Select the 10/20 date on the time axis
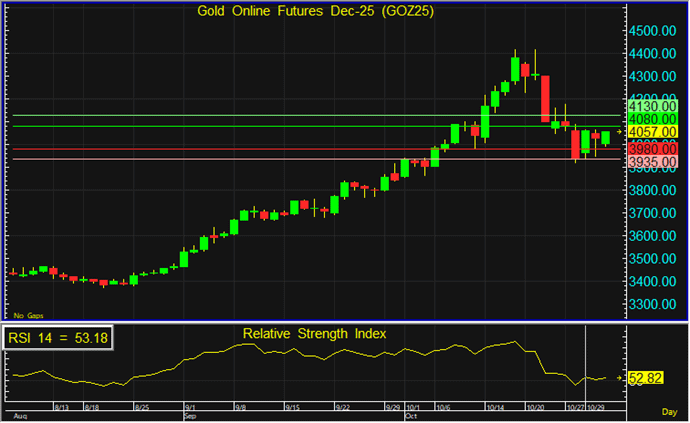Viewport: 690px width, 423px height. [536, 408]
